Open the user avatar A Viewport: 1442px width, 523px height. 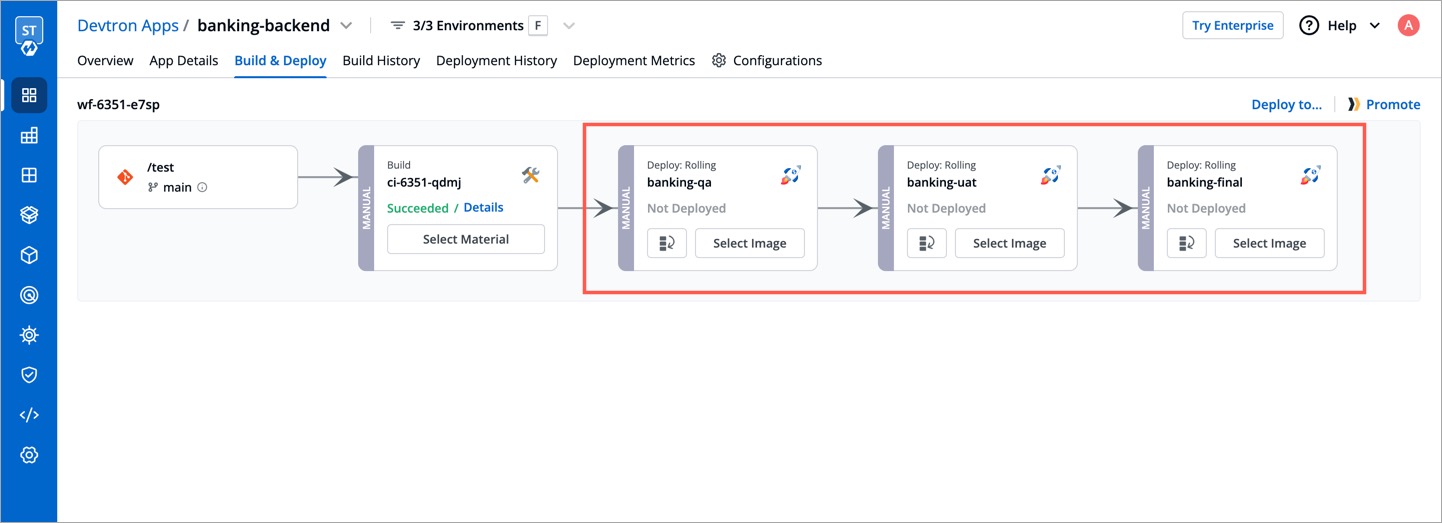1408,26
